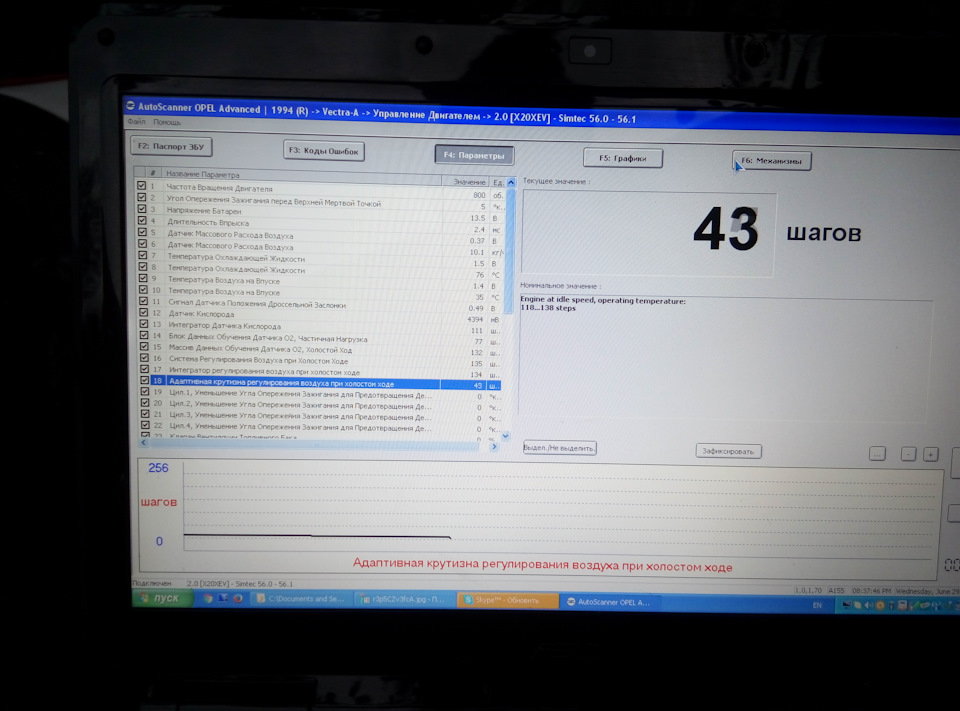Toggle checkbox for row 4 Длительность Впрыска
The height and width of the screenshot is (711, 960).
tap(142, 220)
